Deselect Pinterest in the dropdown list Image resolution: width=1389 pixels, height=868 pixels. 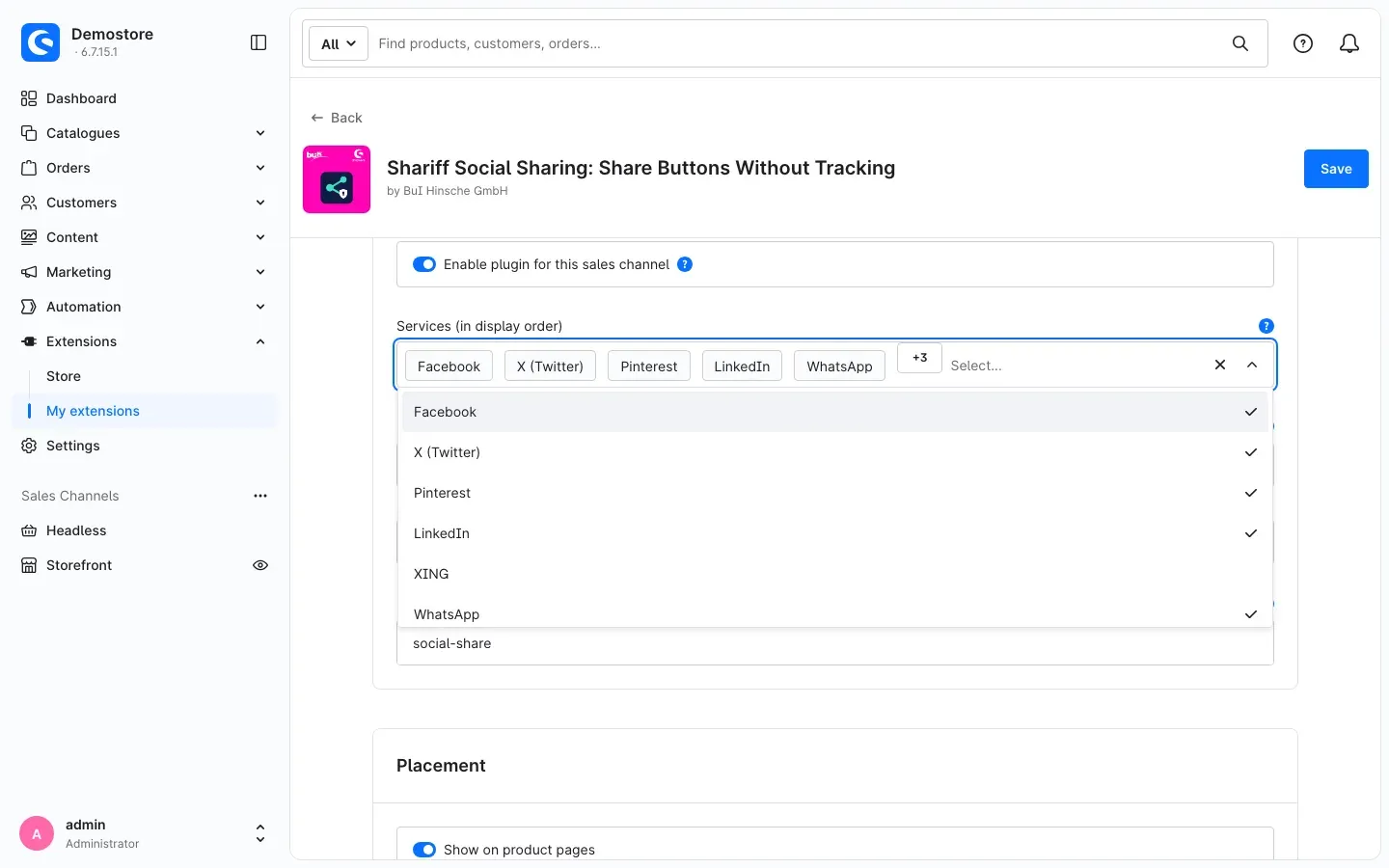(835, 493)
